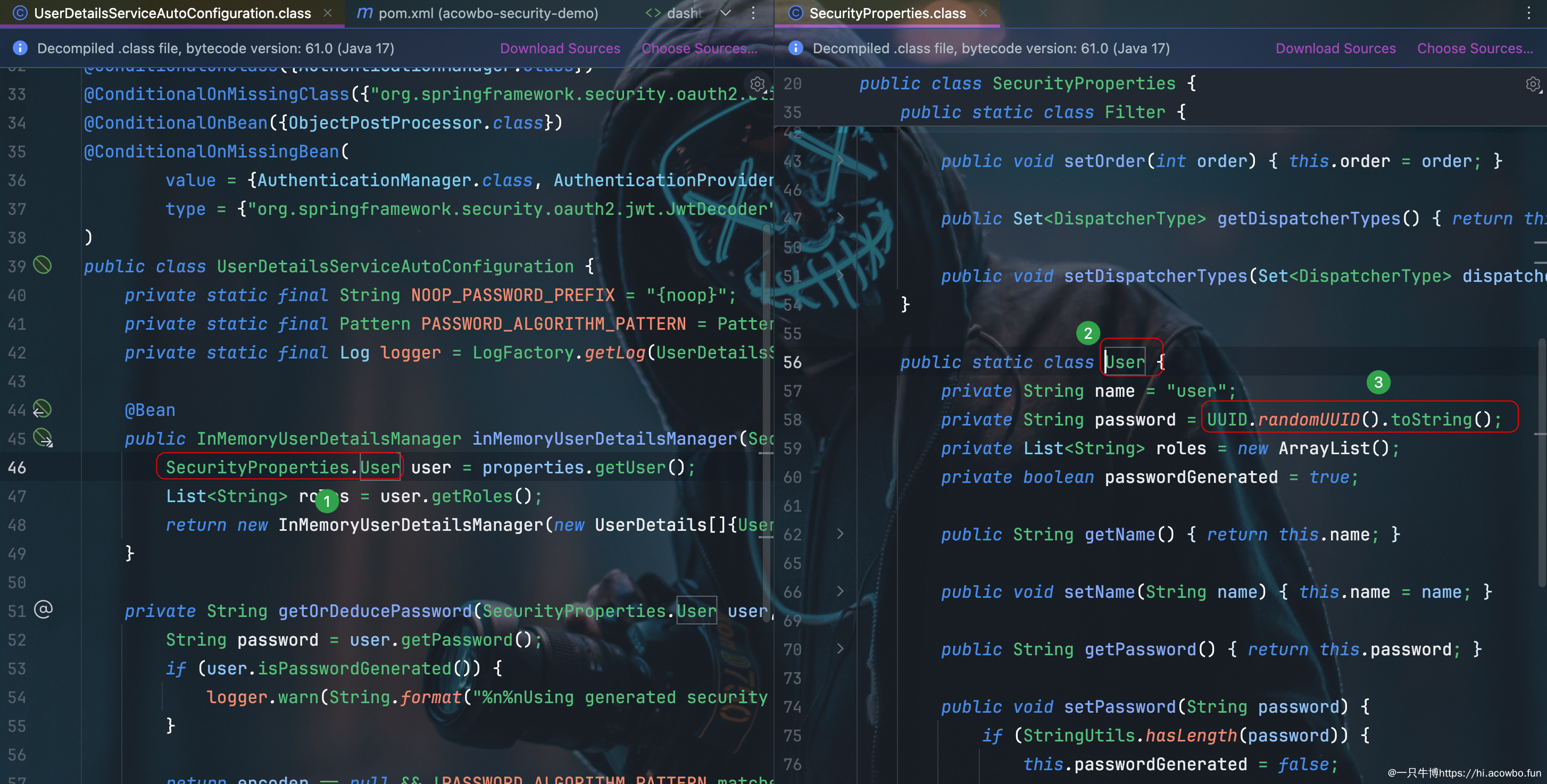The width and height of the screenshot is (1547, 784).
Task: Click Download Sources in left editor
Action: [x=560, y=48]
